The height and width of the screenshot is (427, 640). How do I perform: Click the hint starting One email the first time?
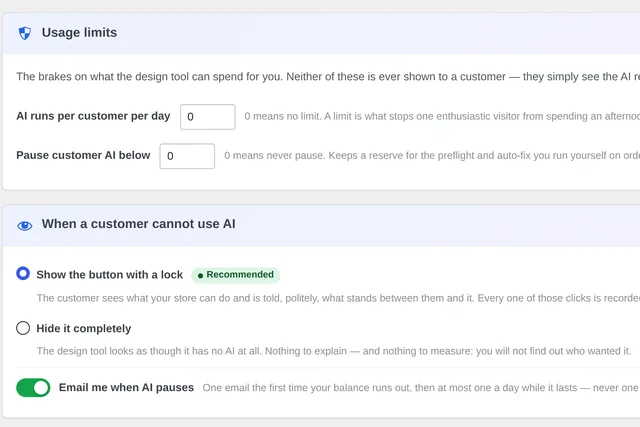421,388
